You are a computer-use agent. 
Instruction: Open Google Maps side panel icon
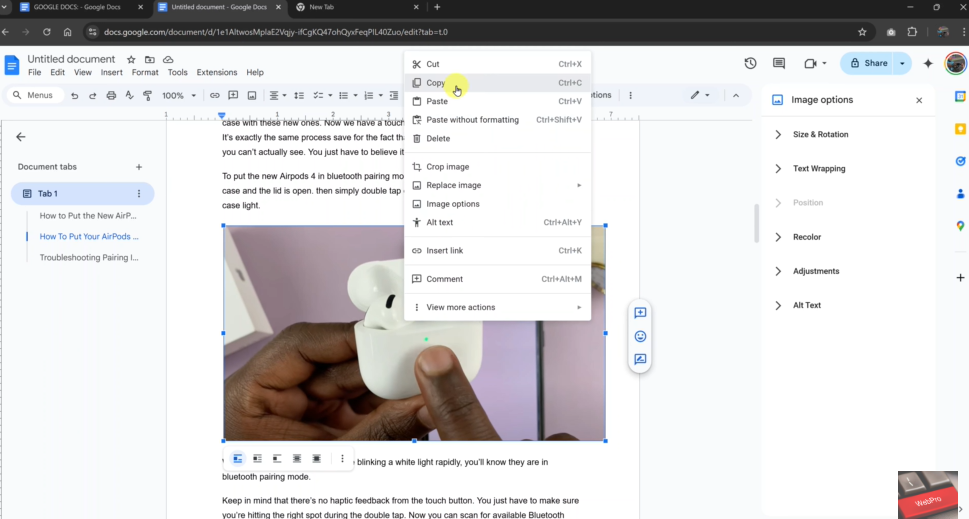click(x=960, y=226)
